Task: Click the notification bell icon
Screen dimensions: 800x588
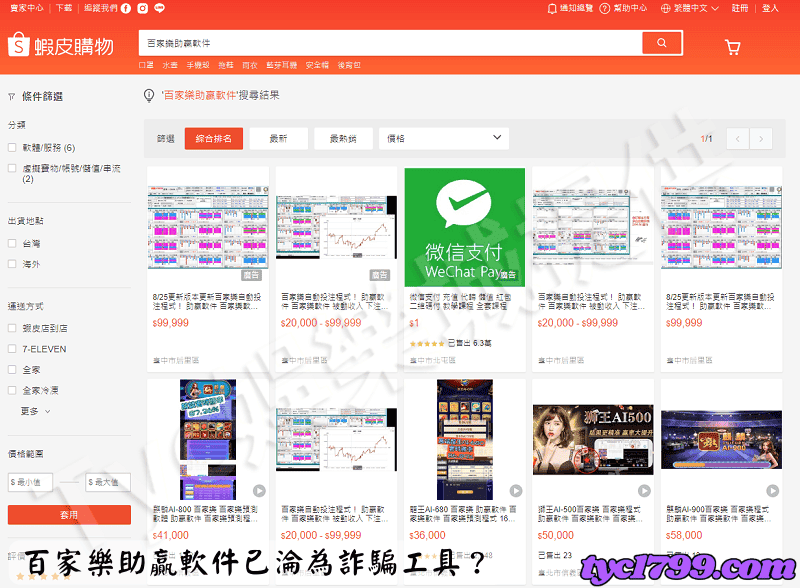Action: (x=552, y=9)
